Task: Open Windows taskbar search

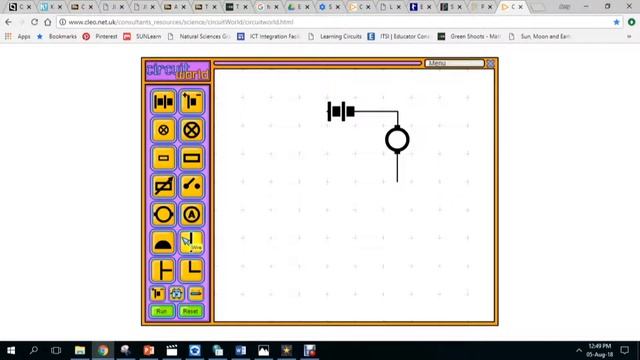Action: click(34, 350)
